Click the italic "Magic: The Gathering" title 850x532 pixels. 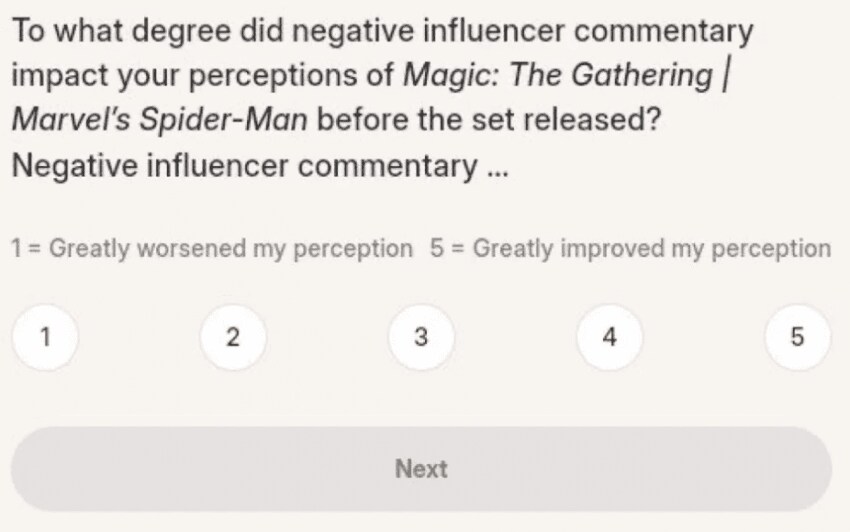[558, 75]
